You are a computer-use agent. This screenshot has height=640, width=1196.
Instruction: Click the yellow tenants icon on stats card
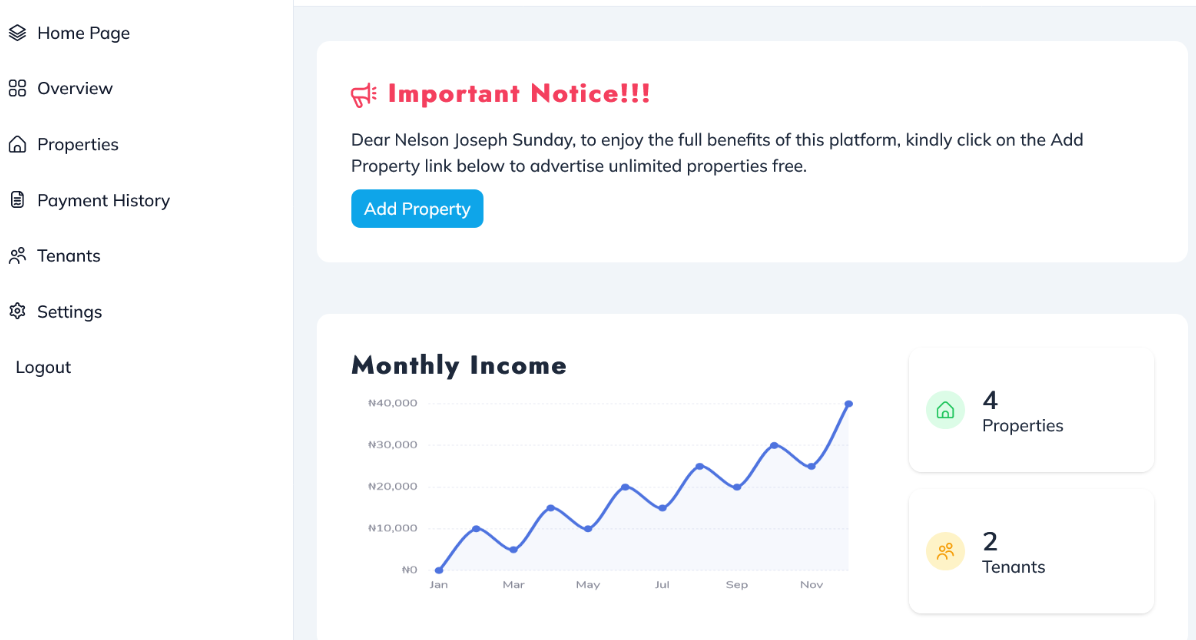point(945,551)
